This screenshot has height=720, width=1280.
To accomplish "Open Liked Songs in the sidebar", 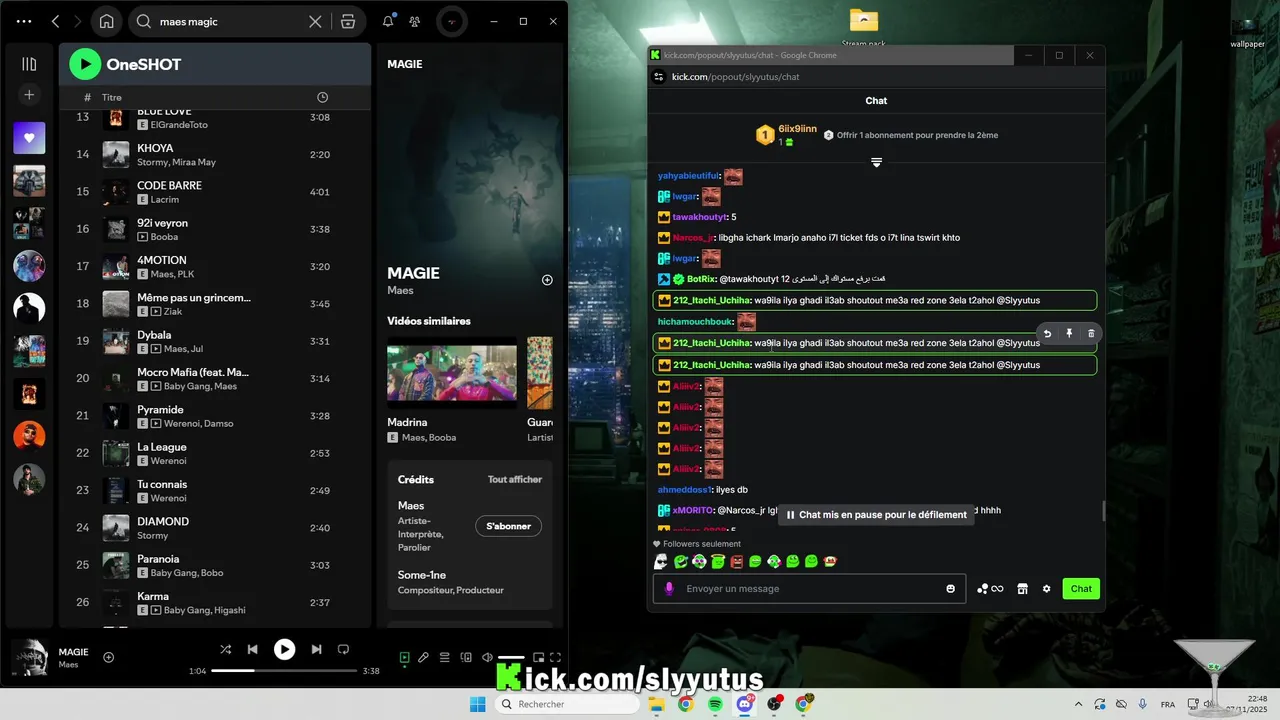I will [29, 138].
